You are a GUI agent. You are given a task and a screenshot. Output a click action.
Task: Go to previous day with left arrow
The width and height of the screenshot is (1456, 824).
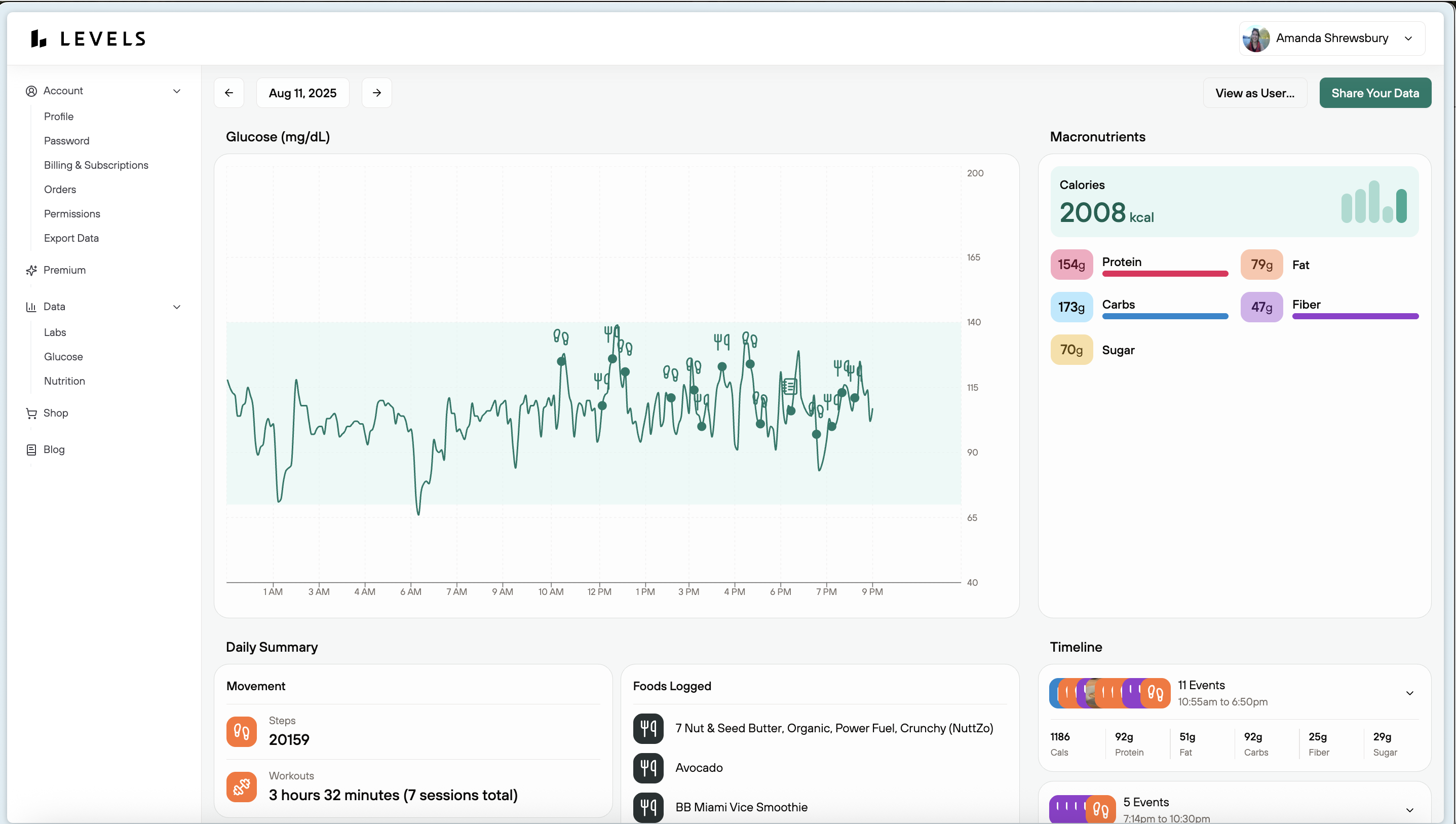(229, 93)
